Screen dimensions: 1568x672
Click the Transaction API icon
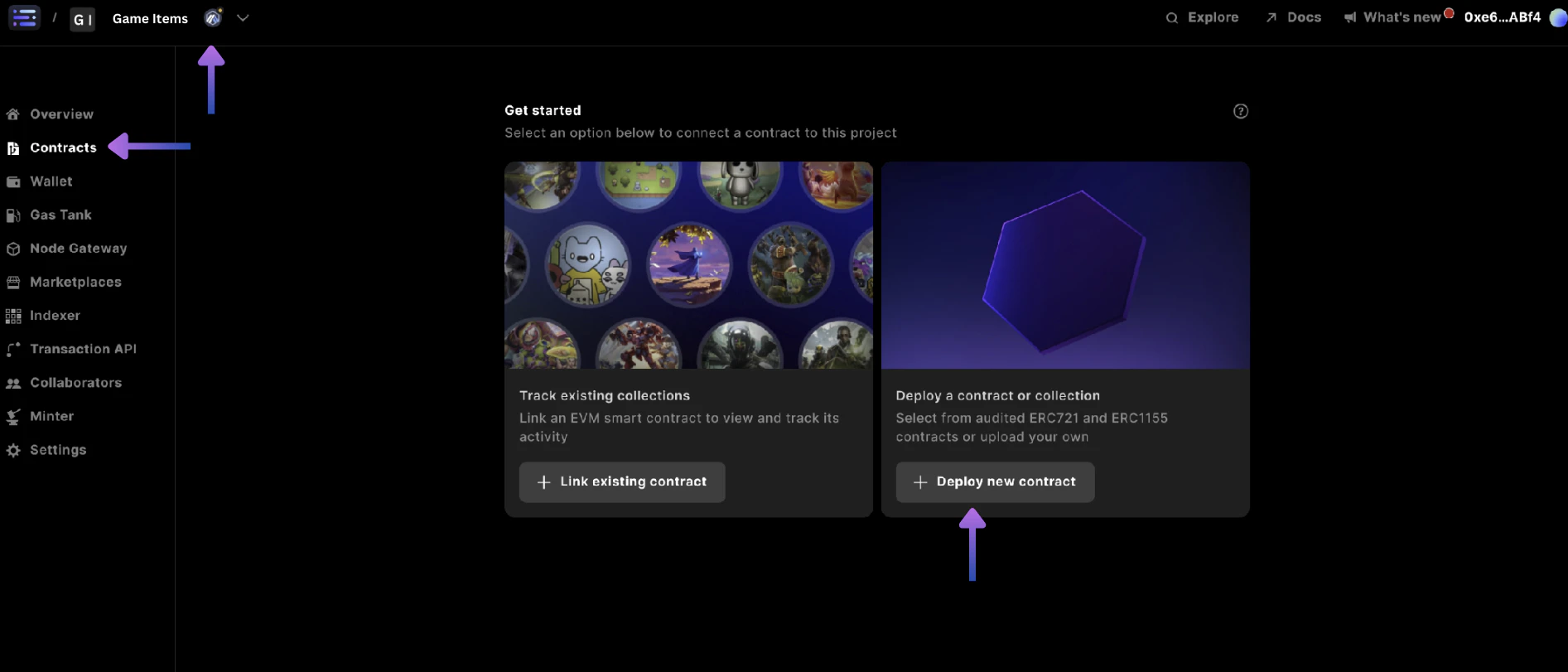[x=13, y=350]
